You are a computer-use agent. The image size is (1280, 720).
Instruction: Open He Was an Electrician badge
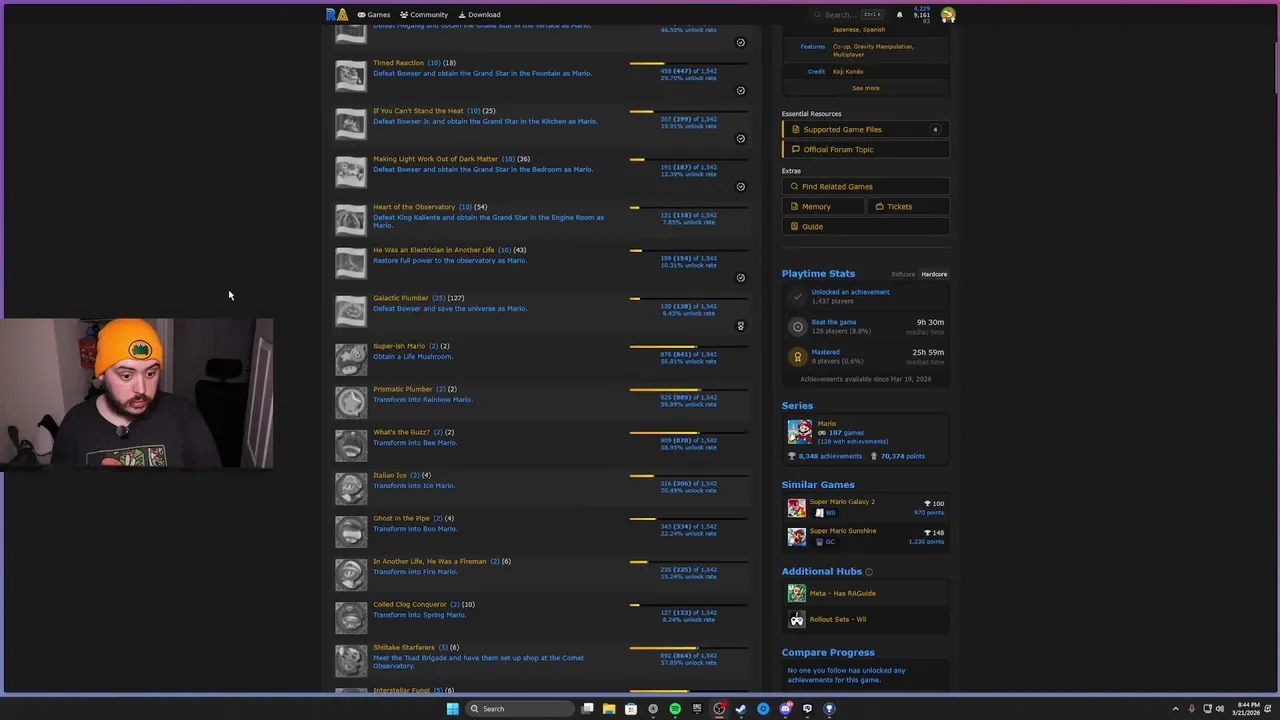pyautogui.click(x=350, y=263)
